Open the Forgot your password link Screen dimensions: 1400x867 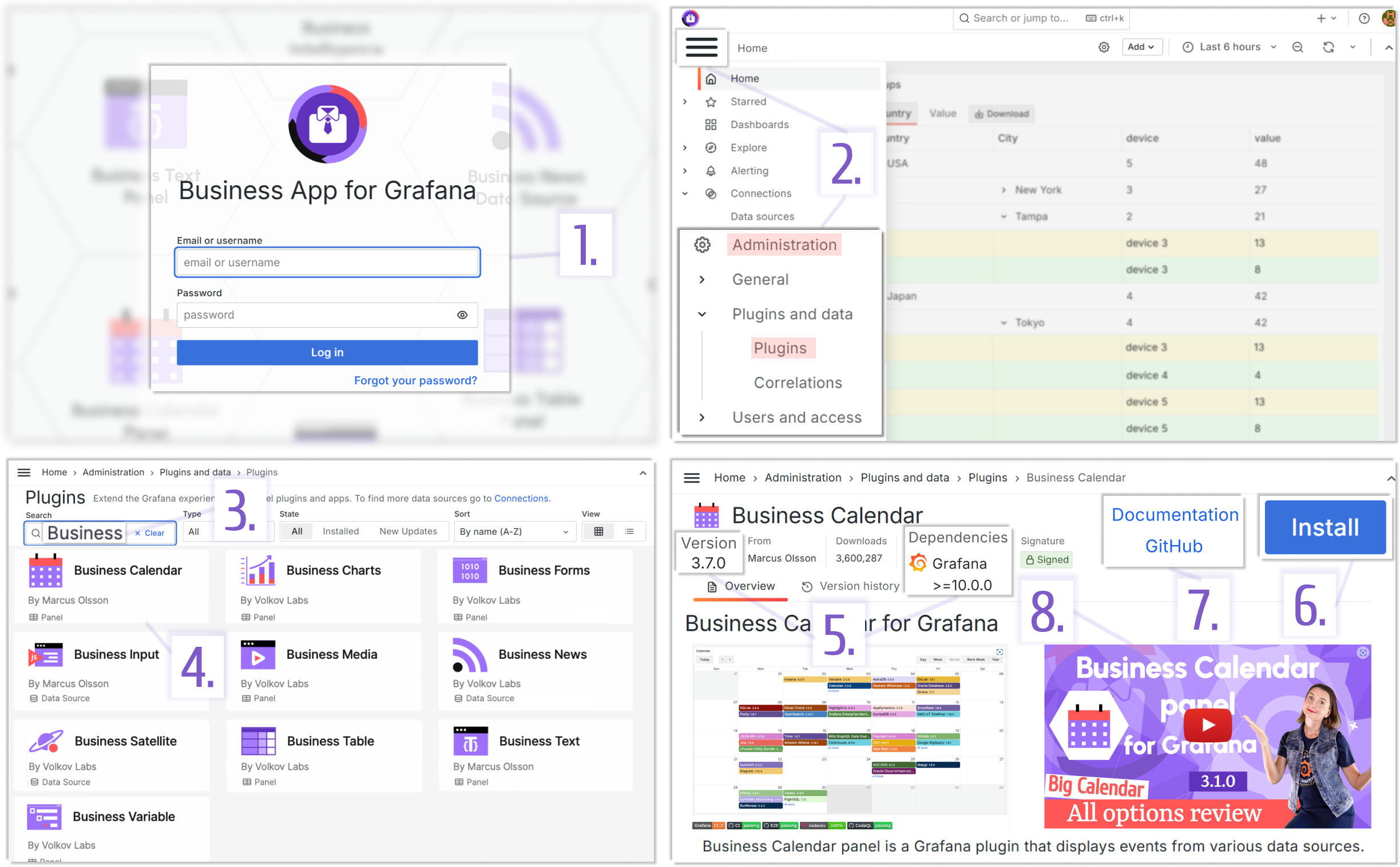(415, 380)
